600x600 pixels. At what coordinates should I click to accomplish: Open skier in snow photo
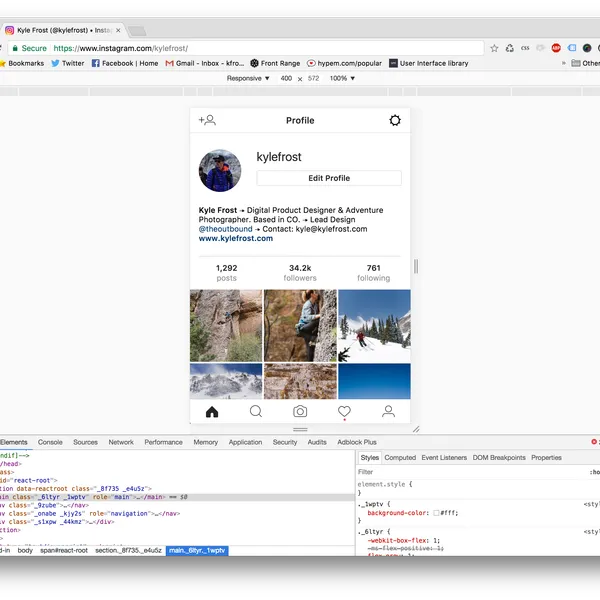point(374,326)
